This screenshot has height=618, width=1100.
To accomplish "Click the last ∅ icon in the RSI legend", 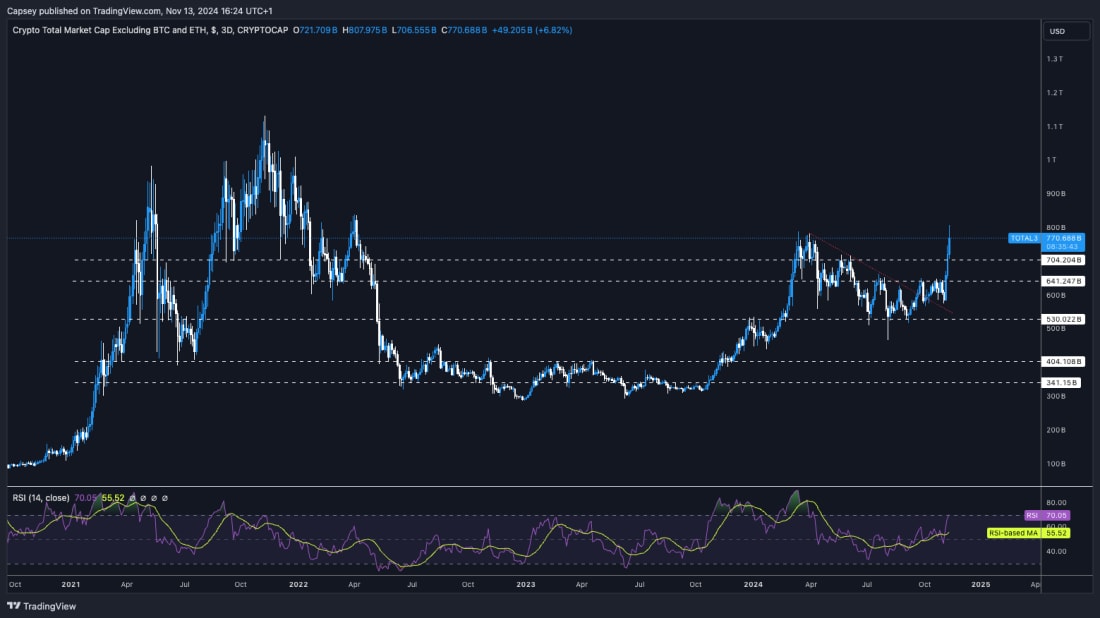I will (x=165, y=498).
